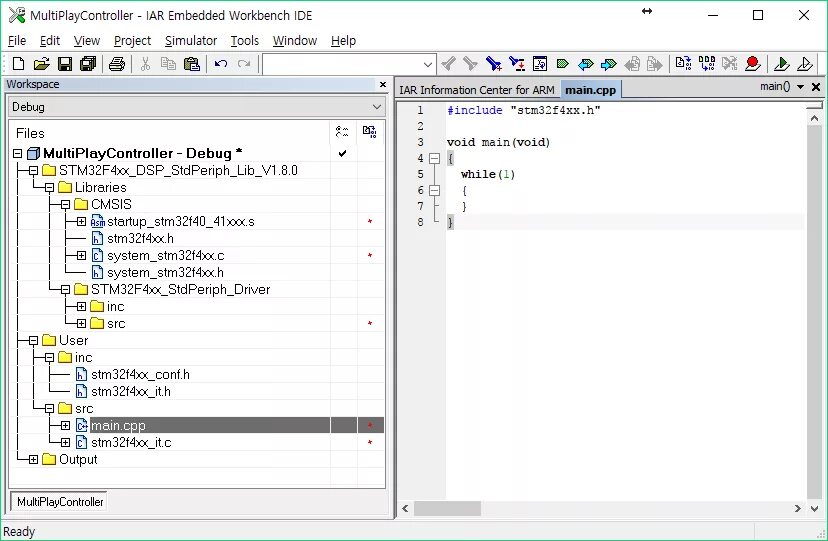The image size is (828, 541).
Task: Click the Copy icon in the toolbar
Action: (x=168, y=64)
